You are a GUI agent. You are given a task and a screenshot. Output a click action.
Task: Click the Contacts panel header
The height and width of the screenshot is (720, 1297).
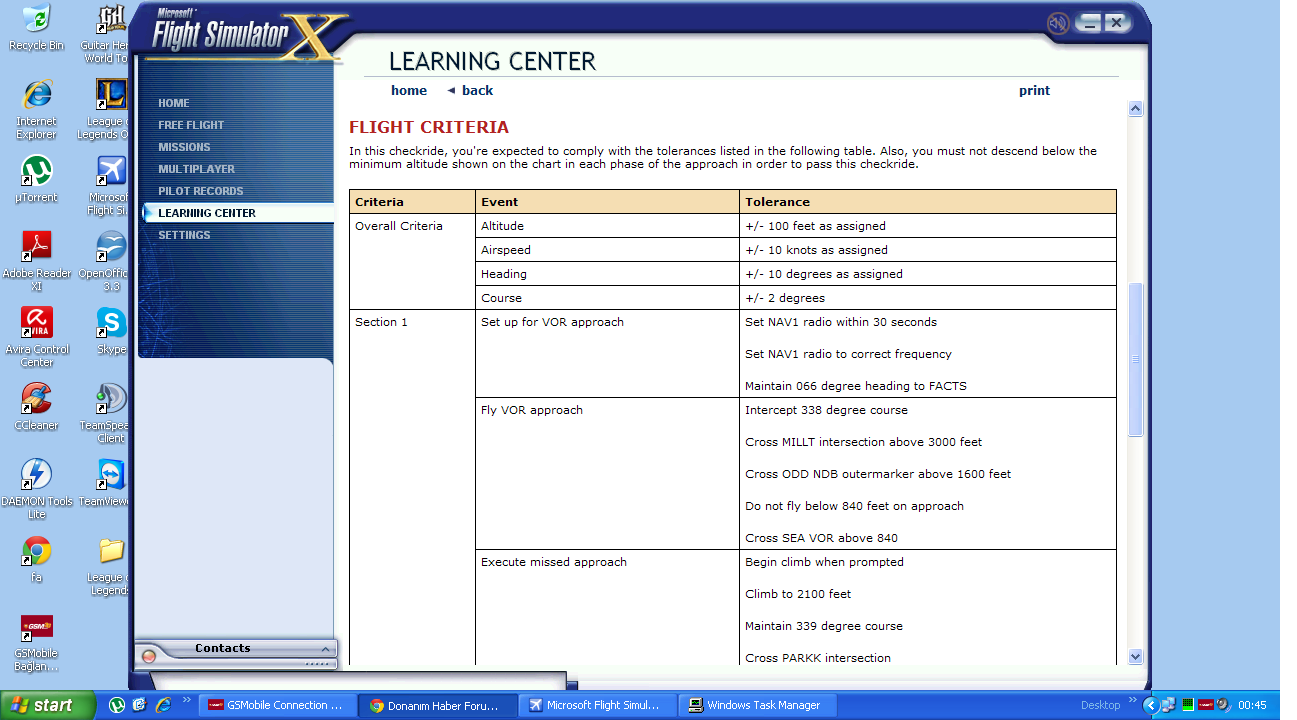(223, 648)
